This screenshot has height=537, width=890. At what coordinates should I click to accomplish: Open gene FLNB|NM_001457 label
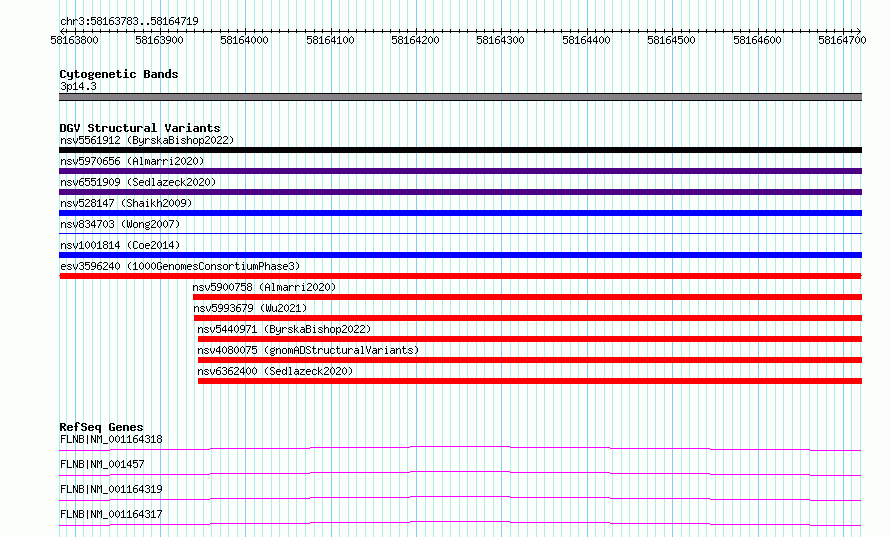[102, 464]
